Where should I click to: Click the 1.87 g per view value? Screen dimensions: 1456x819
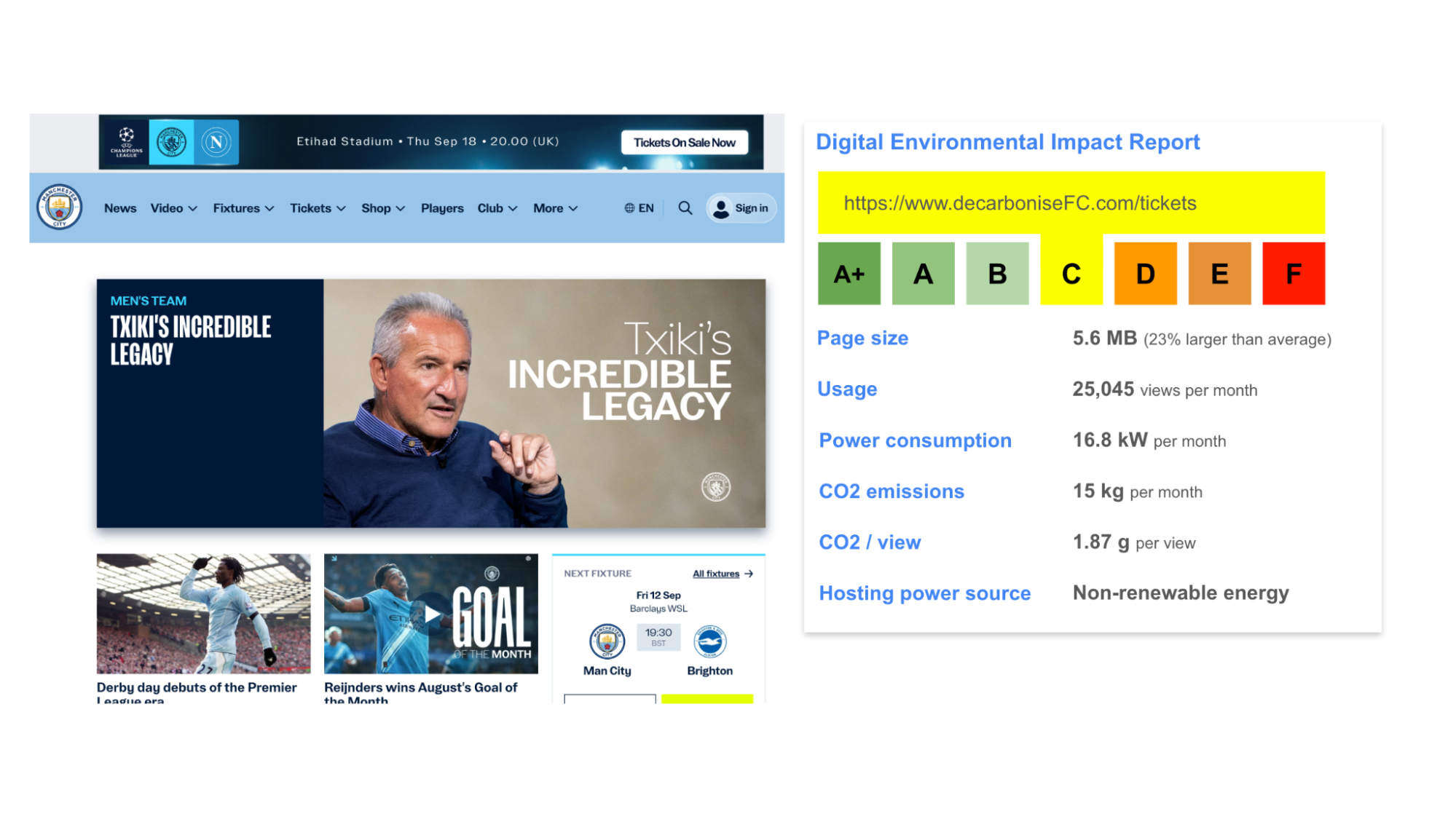coord(1134,542)
